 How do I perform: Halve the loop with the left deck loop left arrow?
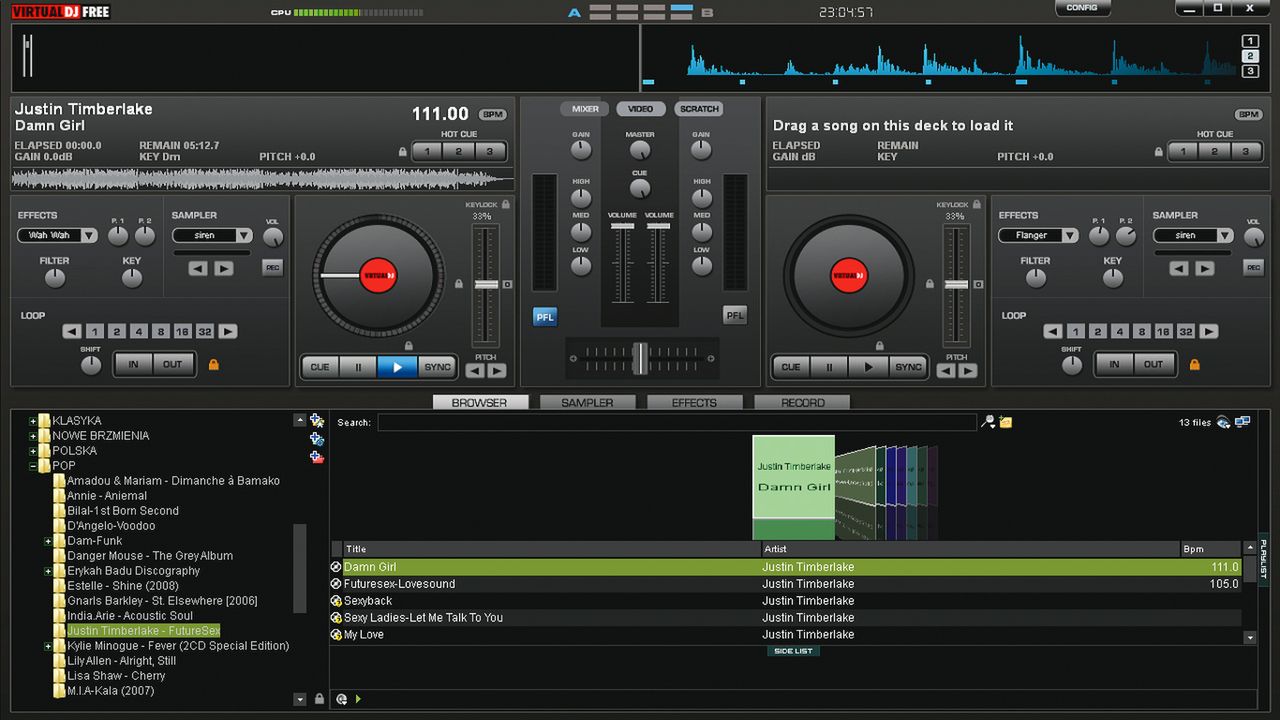[x=72, y=331]
